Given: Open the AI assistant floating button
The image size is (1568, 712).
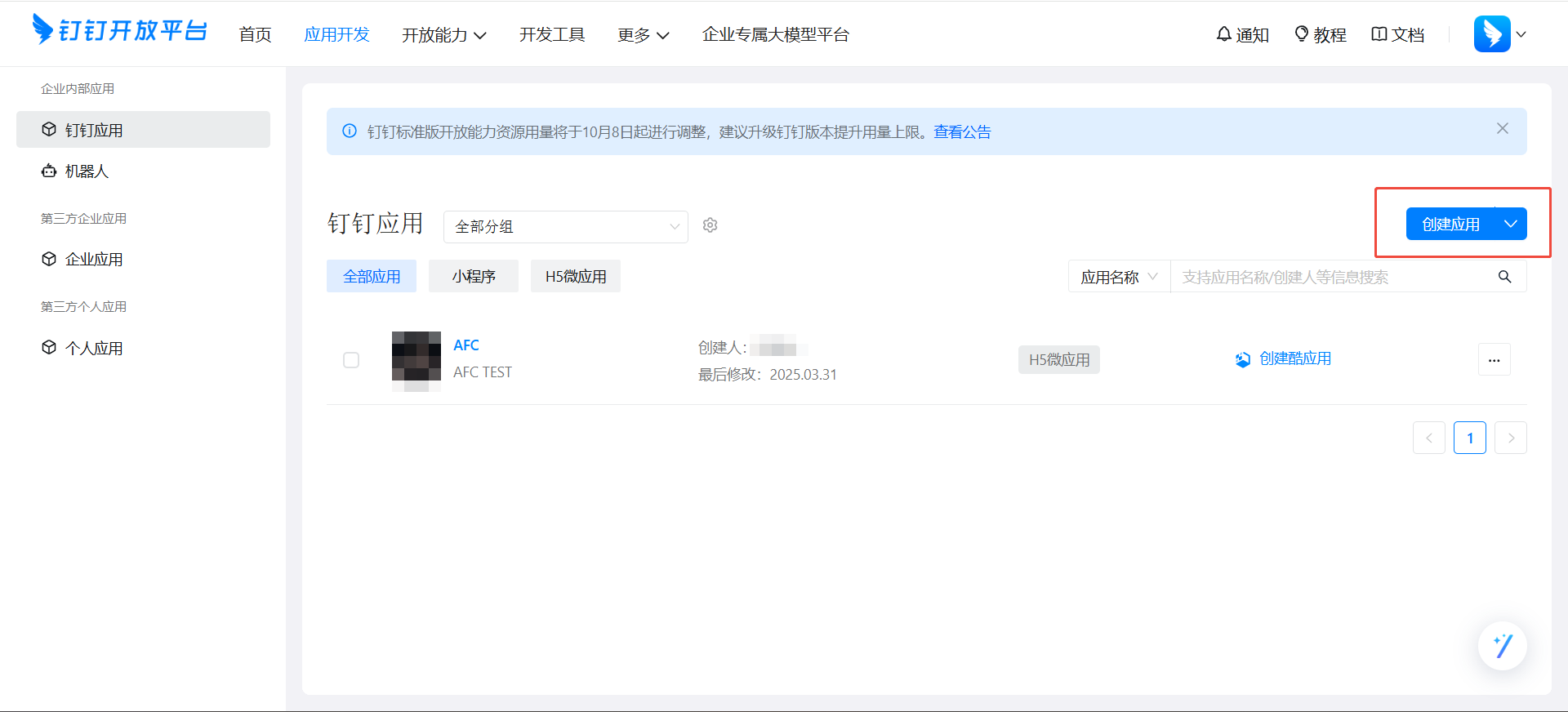Looking at the screenshot, I should [1503, 646].
